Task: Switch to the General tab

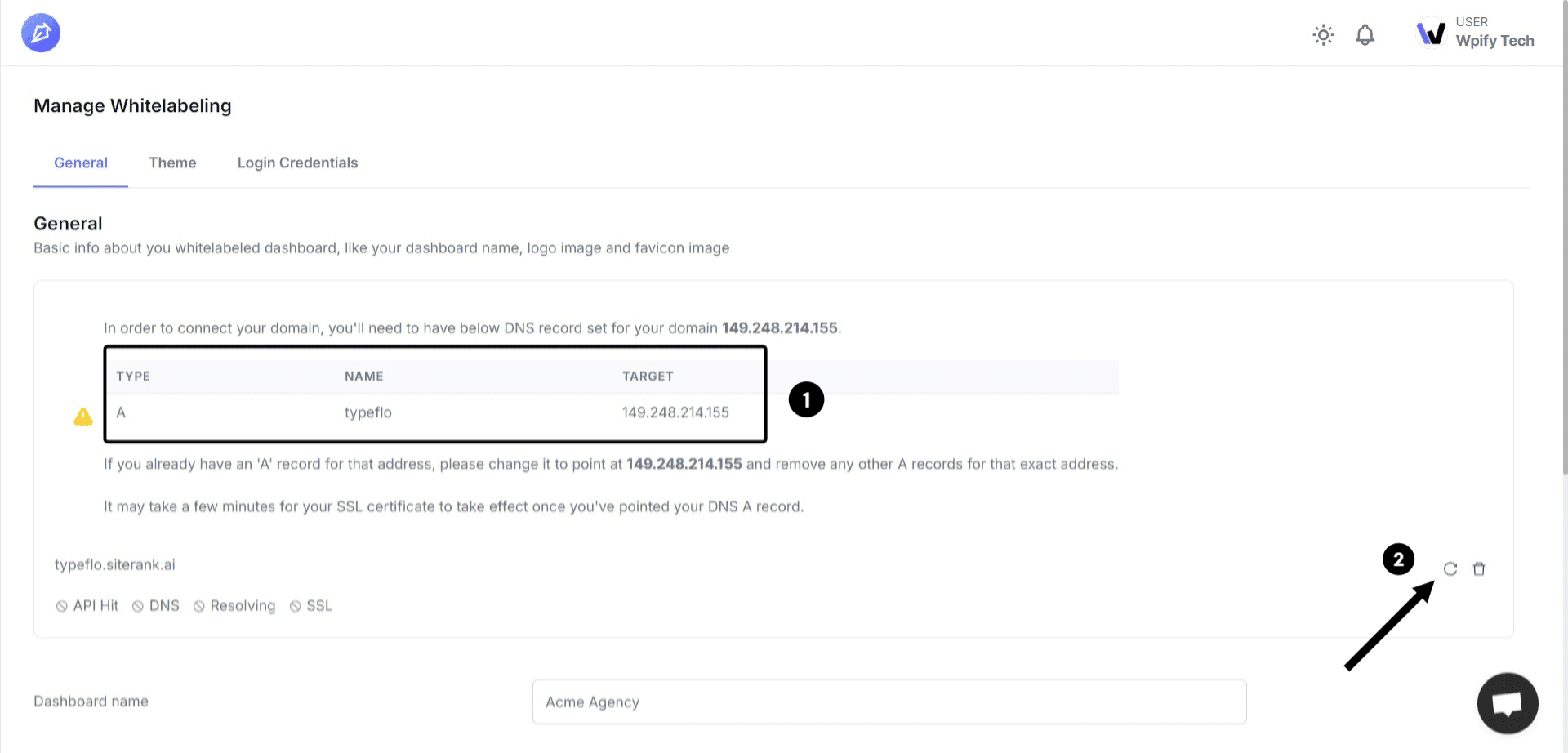Action: click(81, 163)
